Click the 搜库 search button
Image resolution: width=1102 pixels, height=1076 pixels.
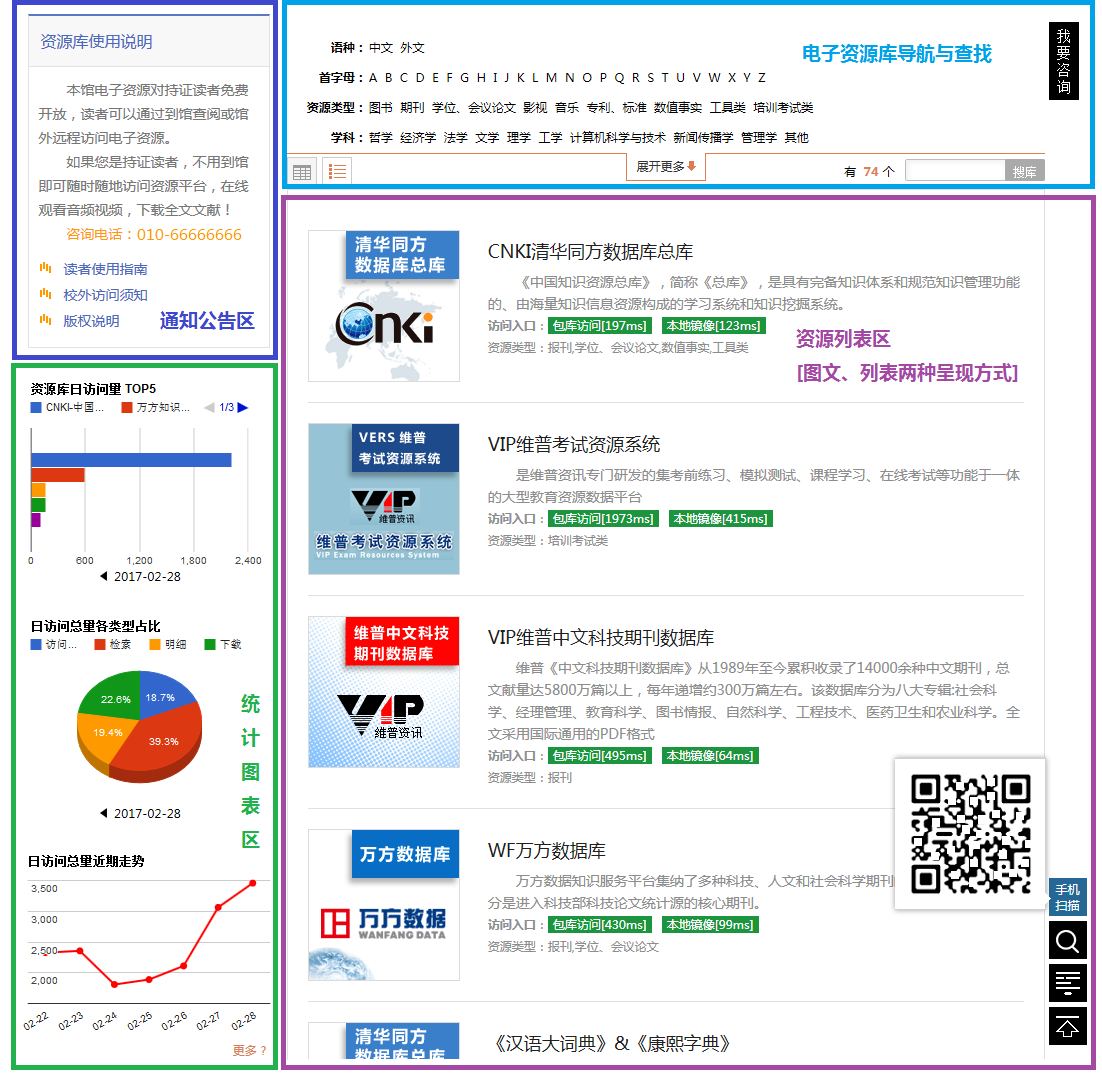(1024, 172)
